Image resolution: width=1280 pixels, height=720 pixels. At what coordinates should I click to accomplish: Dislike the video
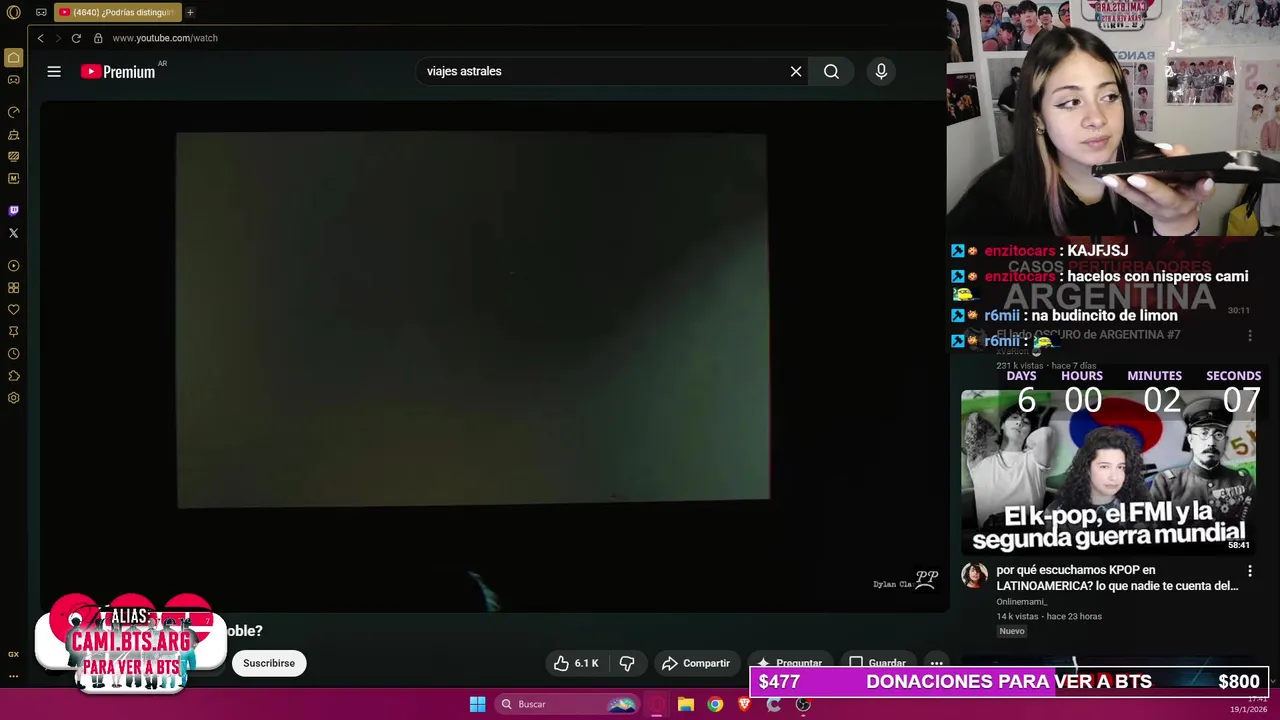[627, 663]
